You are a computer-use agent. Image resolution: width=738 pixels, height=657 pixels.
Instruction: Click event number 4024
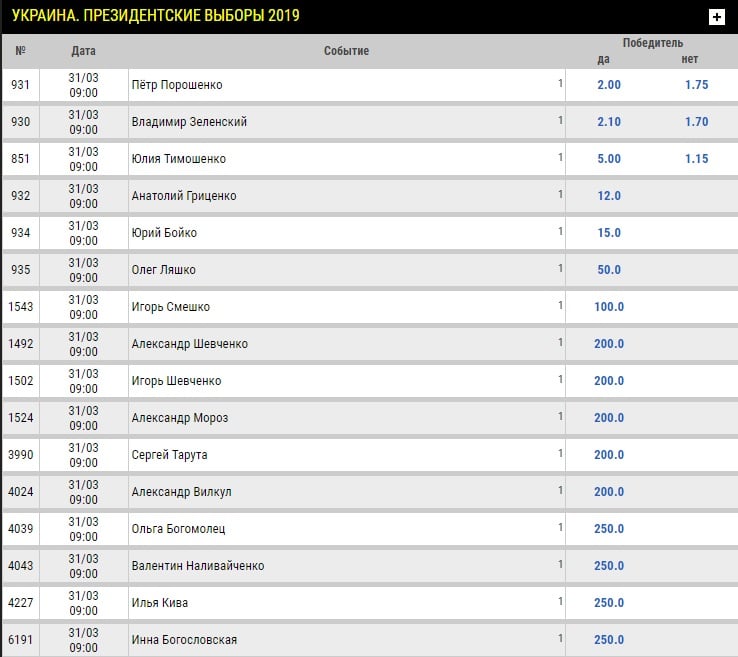coord(20,492)
